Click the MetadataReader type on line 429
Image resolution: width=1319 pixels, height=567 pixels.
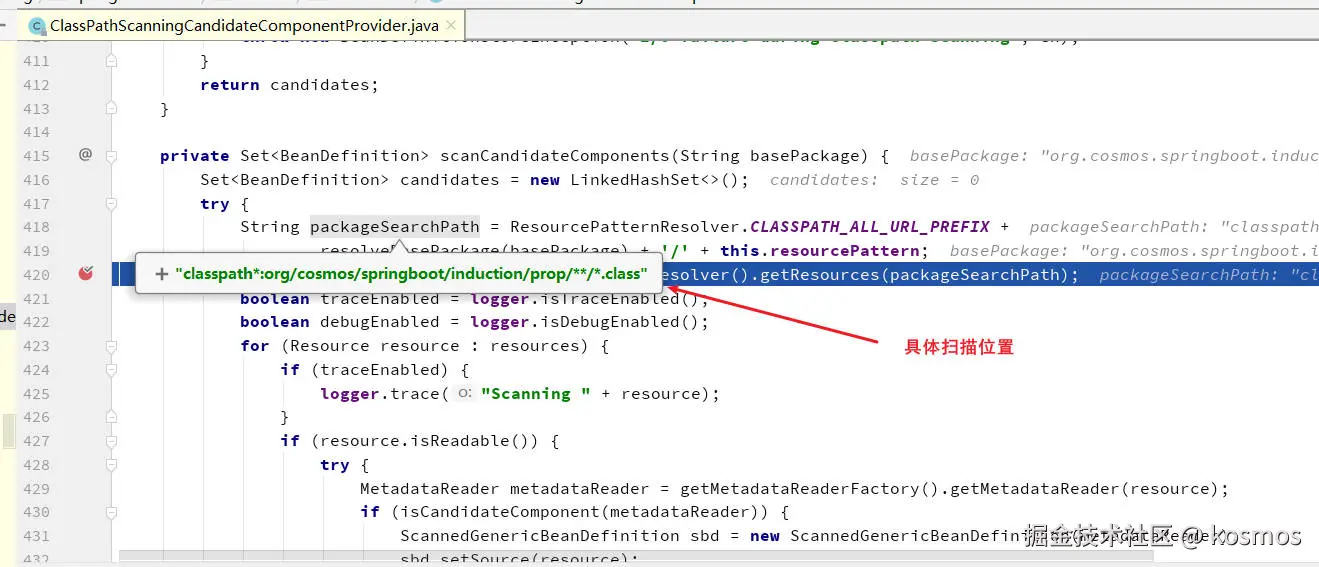[430, 489]
